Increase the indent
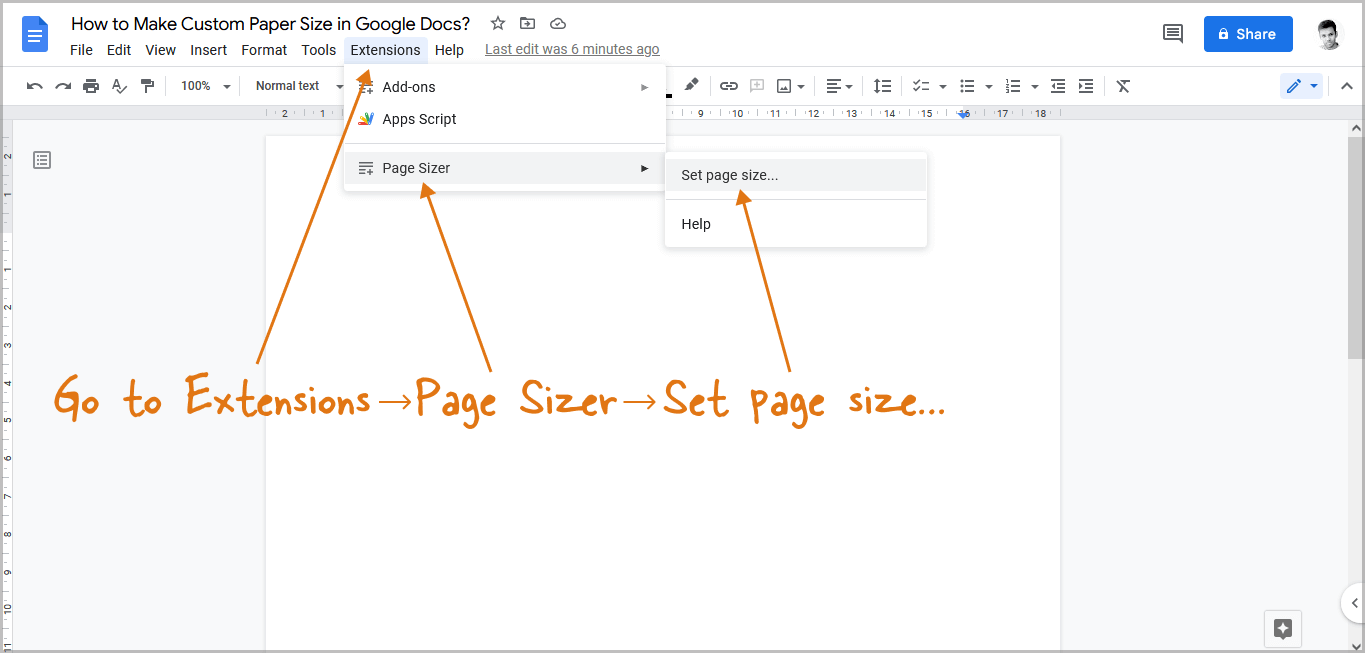1365x653 pixels. coord(1086,86)
